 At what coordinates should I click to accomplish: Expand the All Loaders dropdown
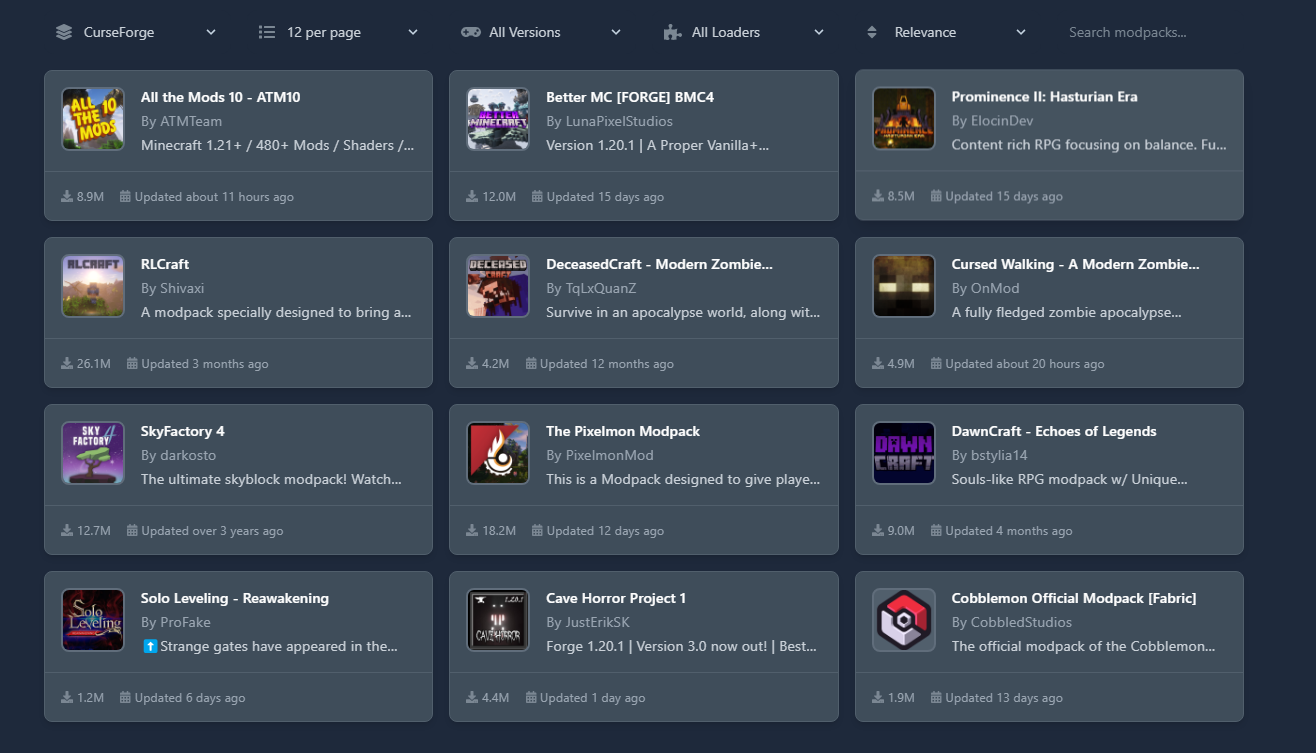point(744,32)
